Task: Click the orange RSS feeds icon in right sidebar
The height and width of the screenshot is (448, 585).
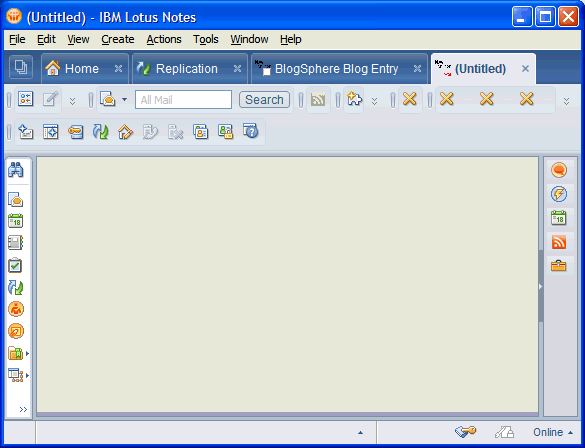Action: pyautogui.click(x=559, y=242)
